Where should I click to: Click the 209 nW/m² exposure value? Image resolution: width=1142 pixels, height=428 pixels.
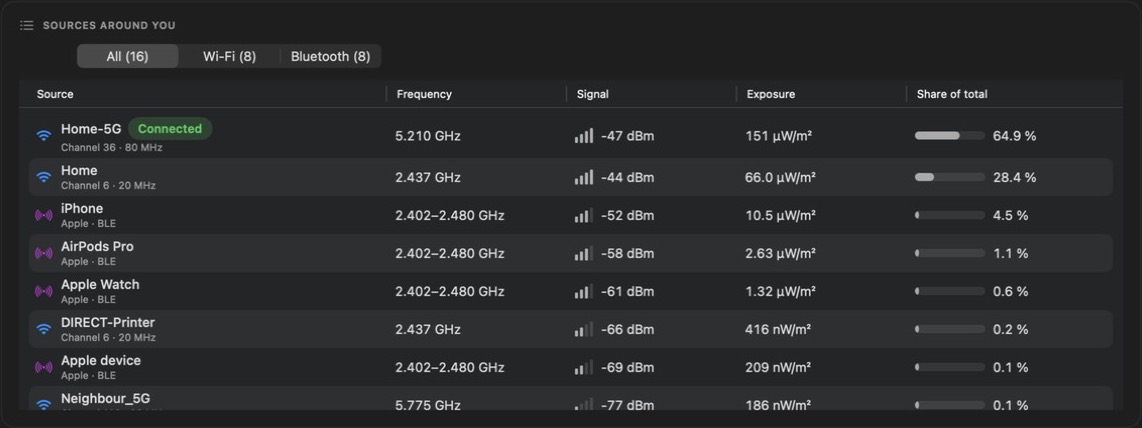(778, 367)
